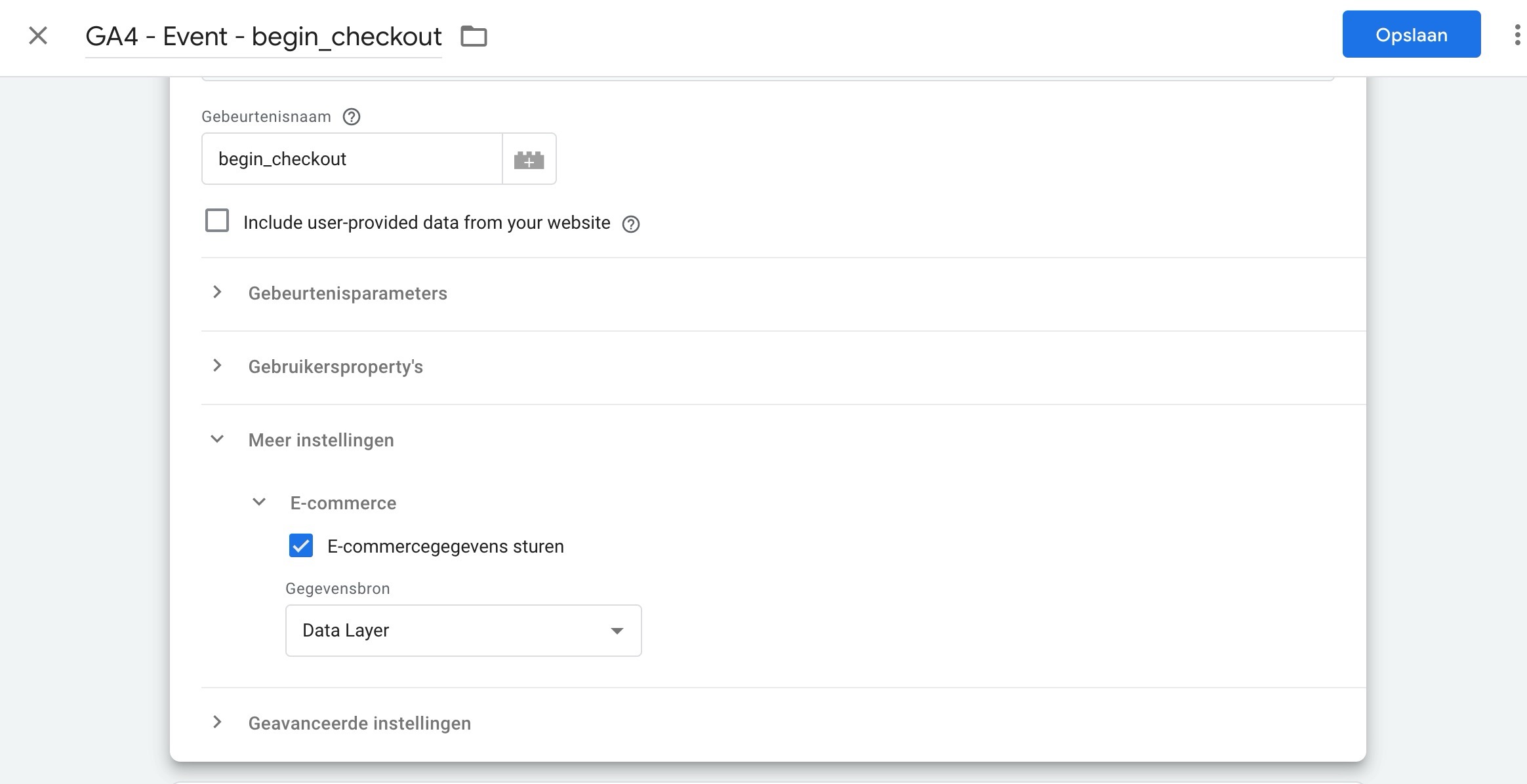Image resolution: width=1527 pixels, height=784 pixels.
Task: Close the tag editor with the X icon
Action: [x=38, y=35]
